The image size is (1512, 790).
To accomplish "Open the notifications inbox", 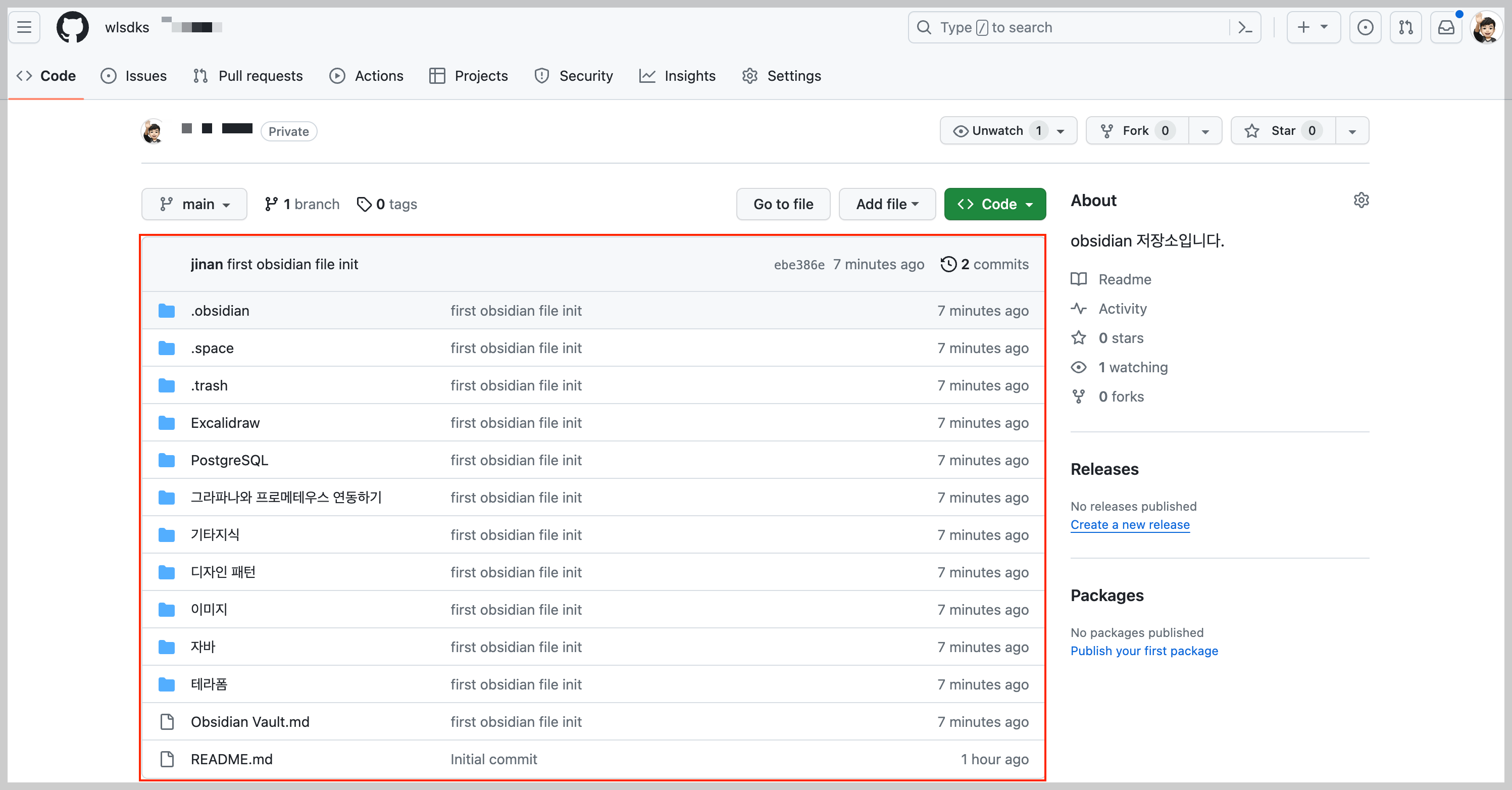I will coord(1446,27).
